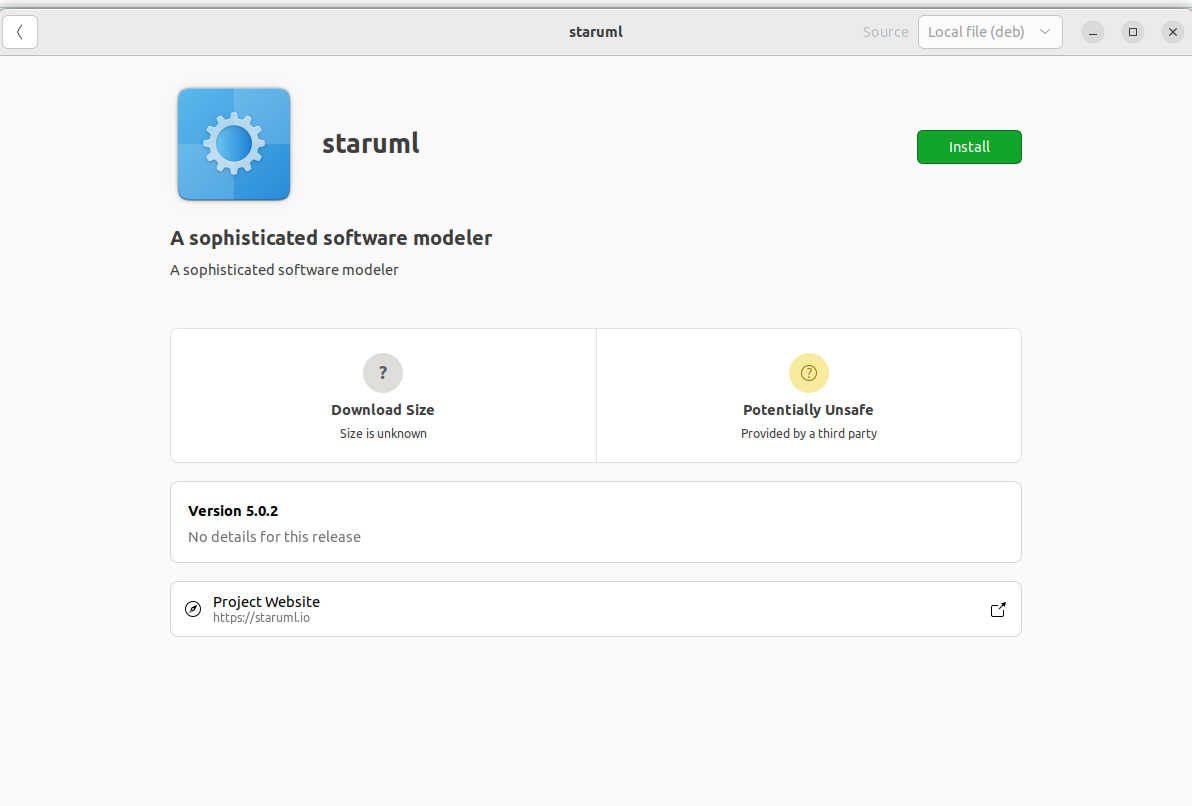This screenshot has height=806, width=1192.
Task: Close the software window
Action: (1173, 32)
